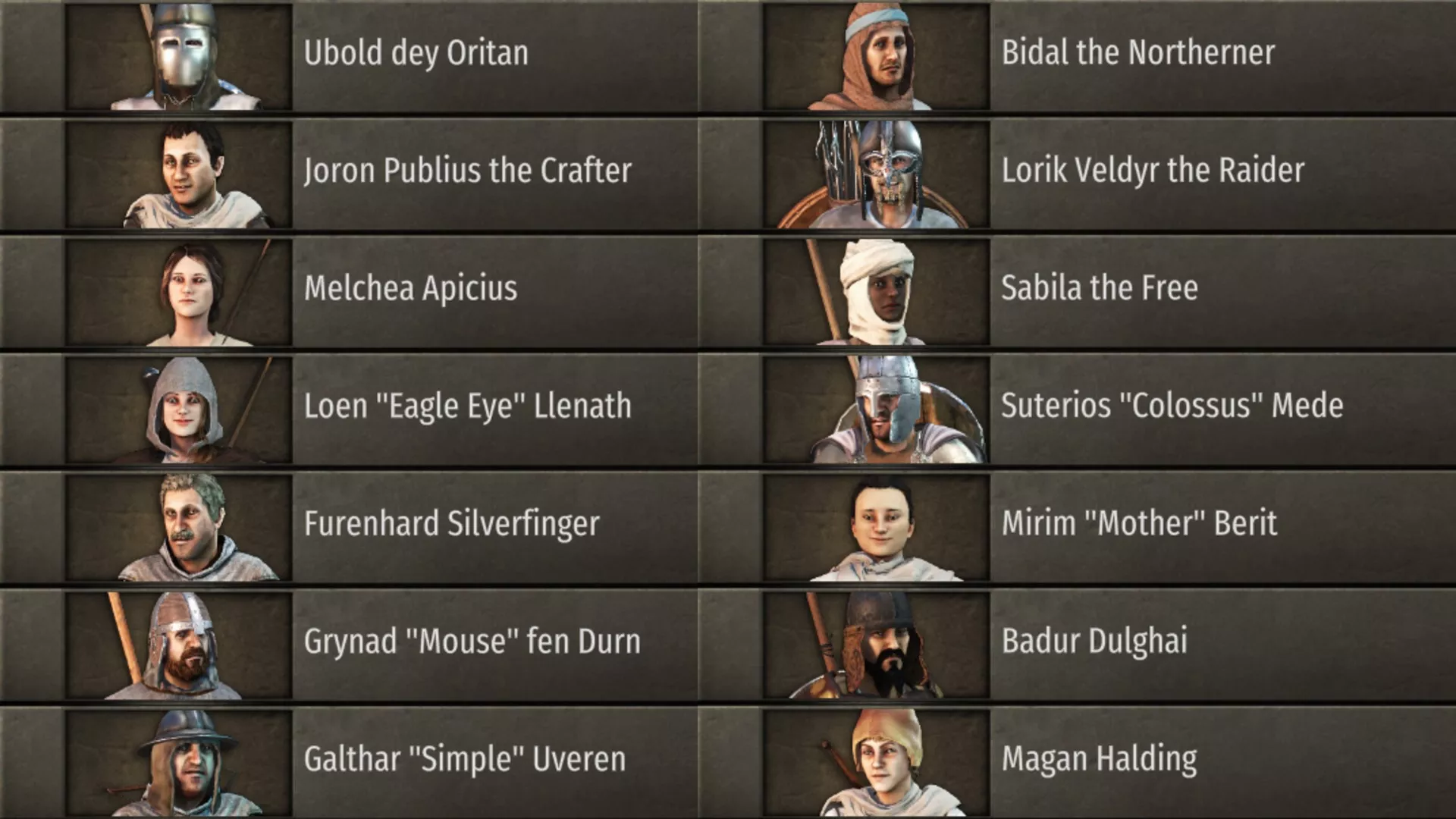Select Grynad "Mouse" fen Durn's portrait
1456x819 pixels.
179,645
